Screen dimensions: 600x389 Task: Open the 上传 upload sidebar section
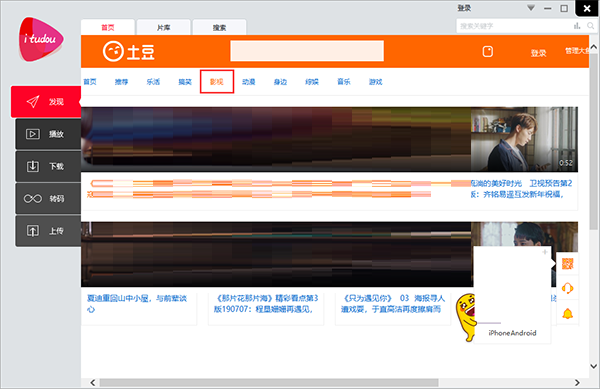coord(48,231)
